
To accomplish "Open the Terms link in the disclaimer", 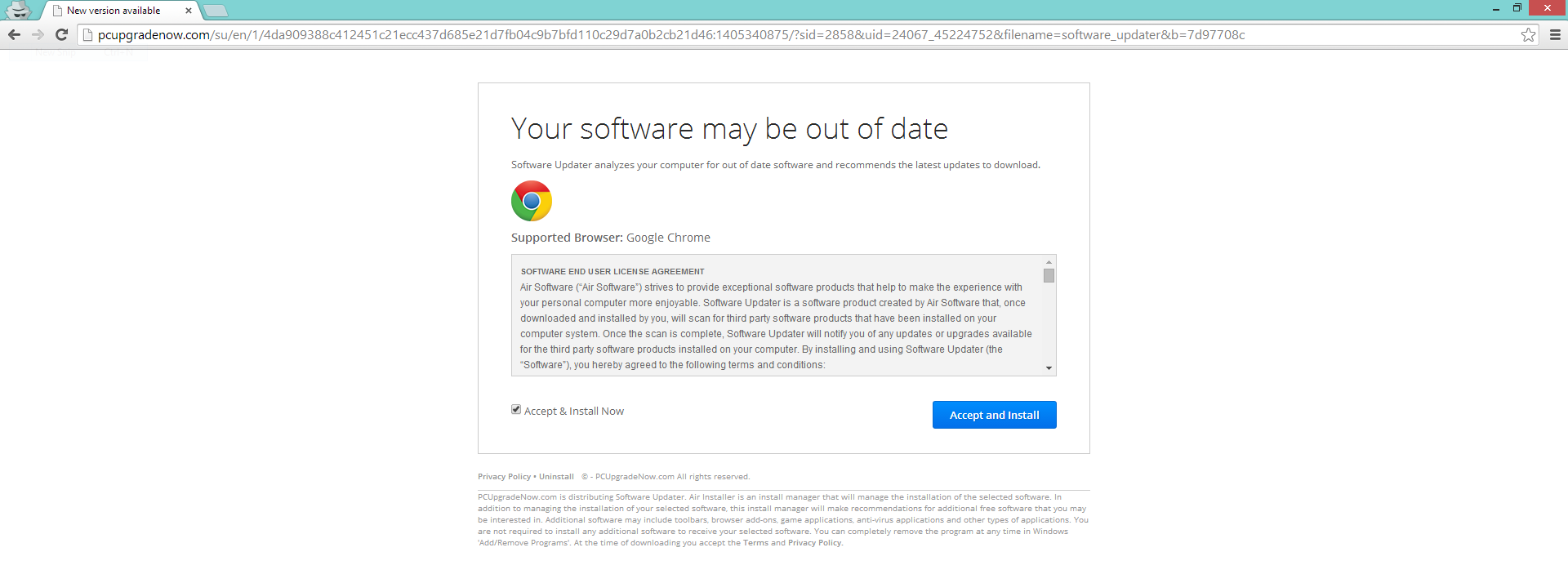I will pyautogui.click(x=755, y=543).
